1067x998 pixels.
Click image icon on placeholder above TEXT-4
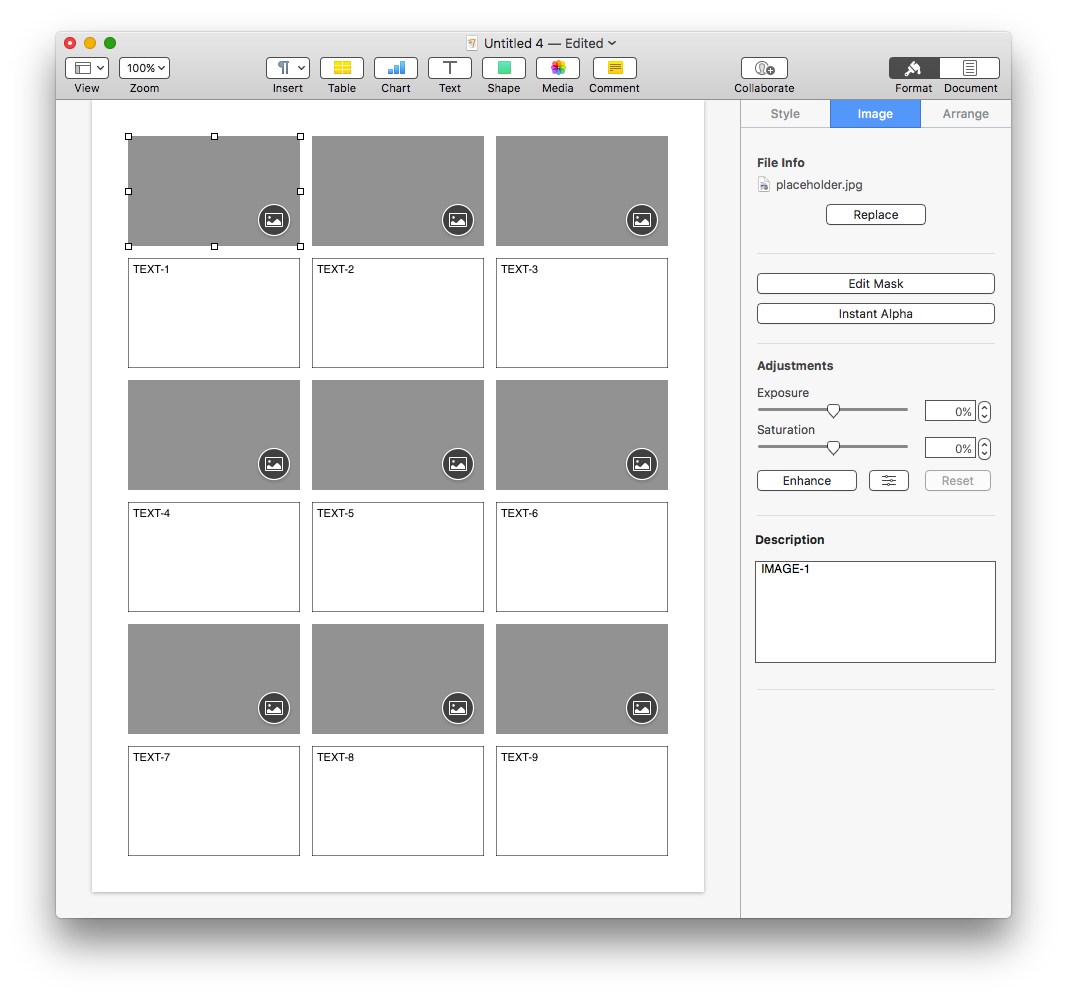[x=274, y=464]
